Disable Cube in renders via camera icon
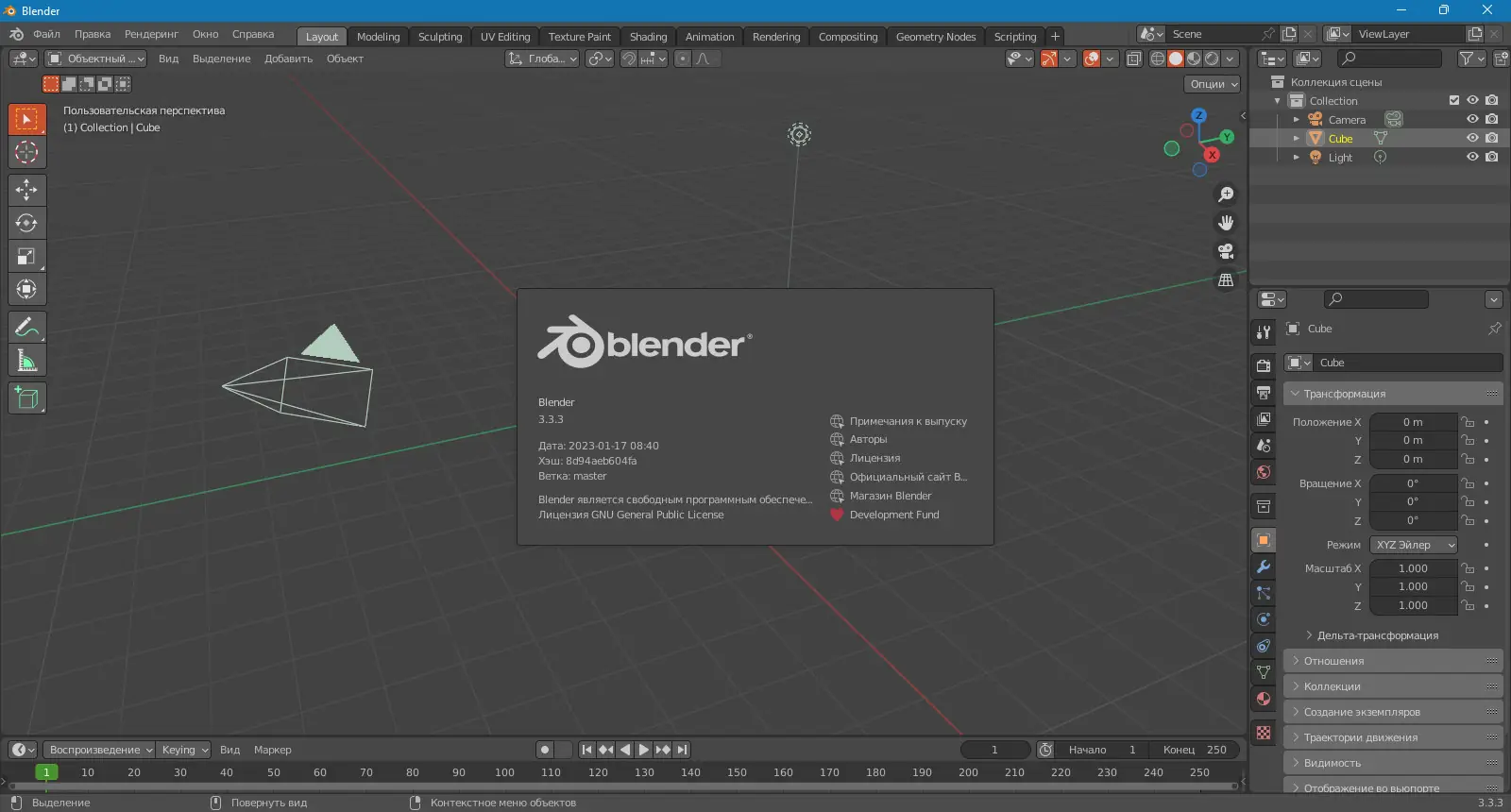This screenshot has height=812, width=1511. click(1491, 138)
